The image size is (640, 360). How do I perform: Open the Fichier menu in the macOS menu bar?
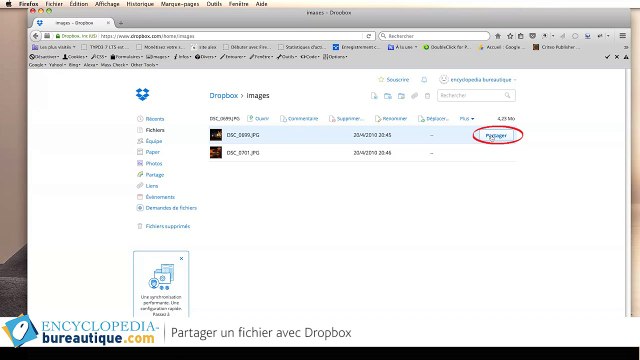point(54,4)
